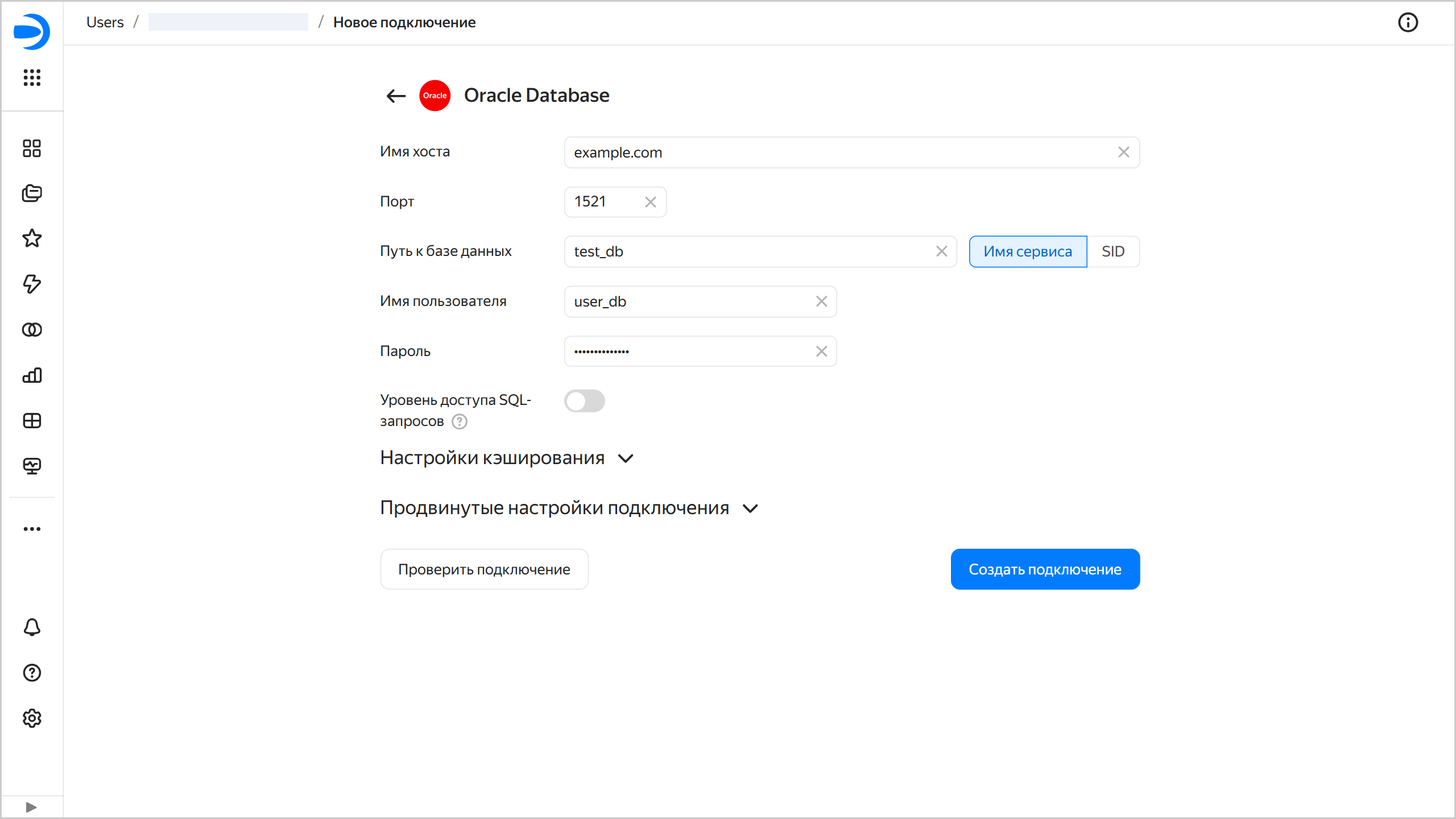This screenshot has width=1456, height=819.
Task: Focus the port input field
Action: 615,202
